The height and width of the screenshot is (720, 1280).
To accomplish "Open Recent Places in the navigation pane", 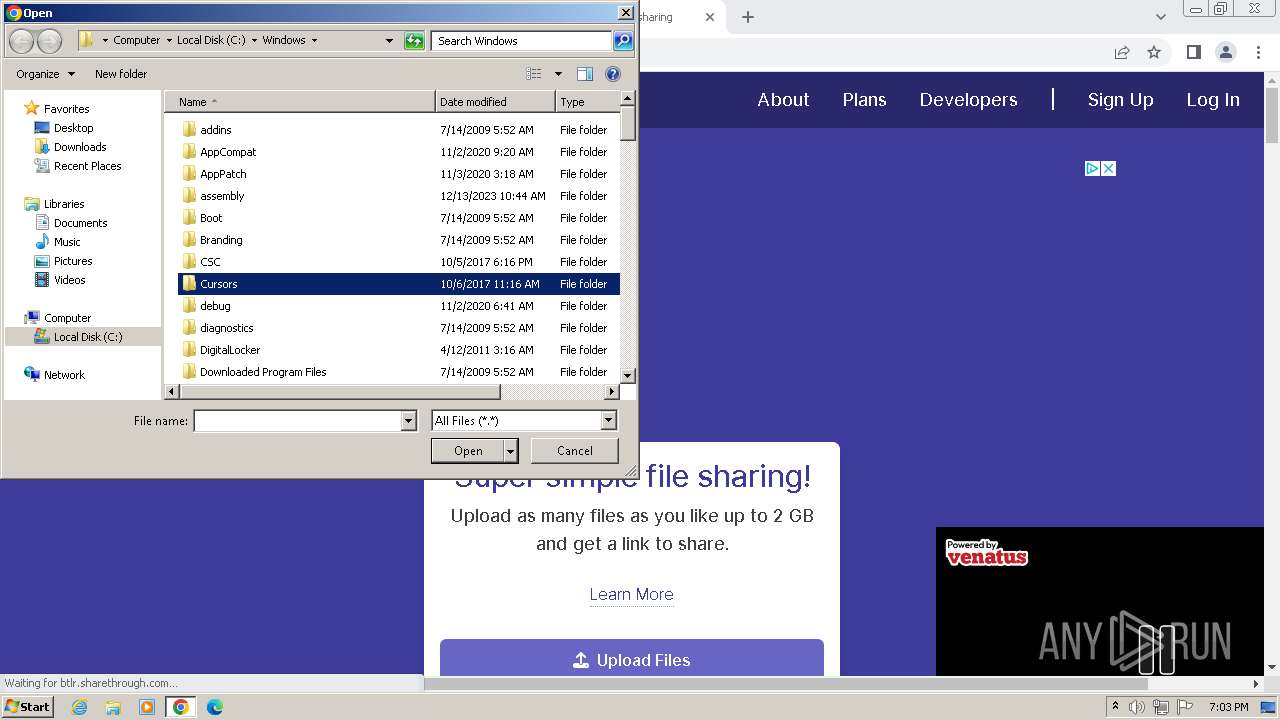I will pos(87,166).
